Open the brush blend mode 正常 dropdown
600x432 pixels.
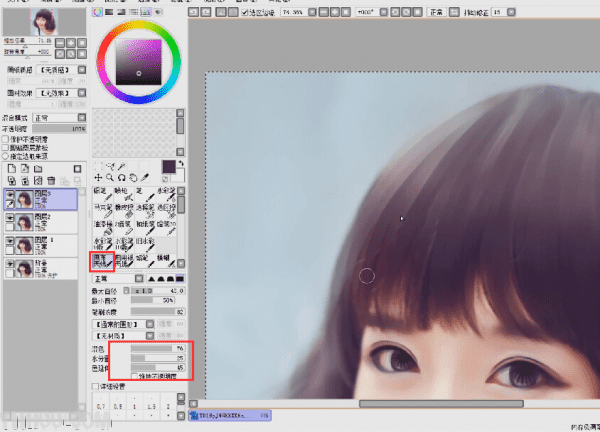point(139,279)
